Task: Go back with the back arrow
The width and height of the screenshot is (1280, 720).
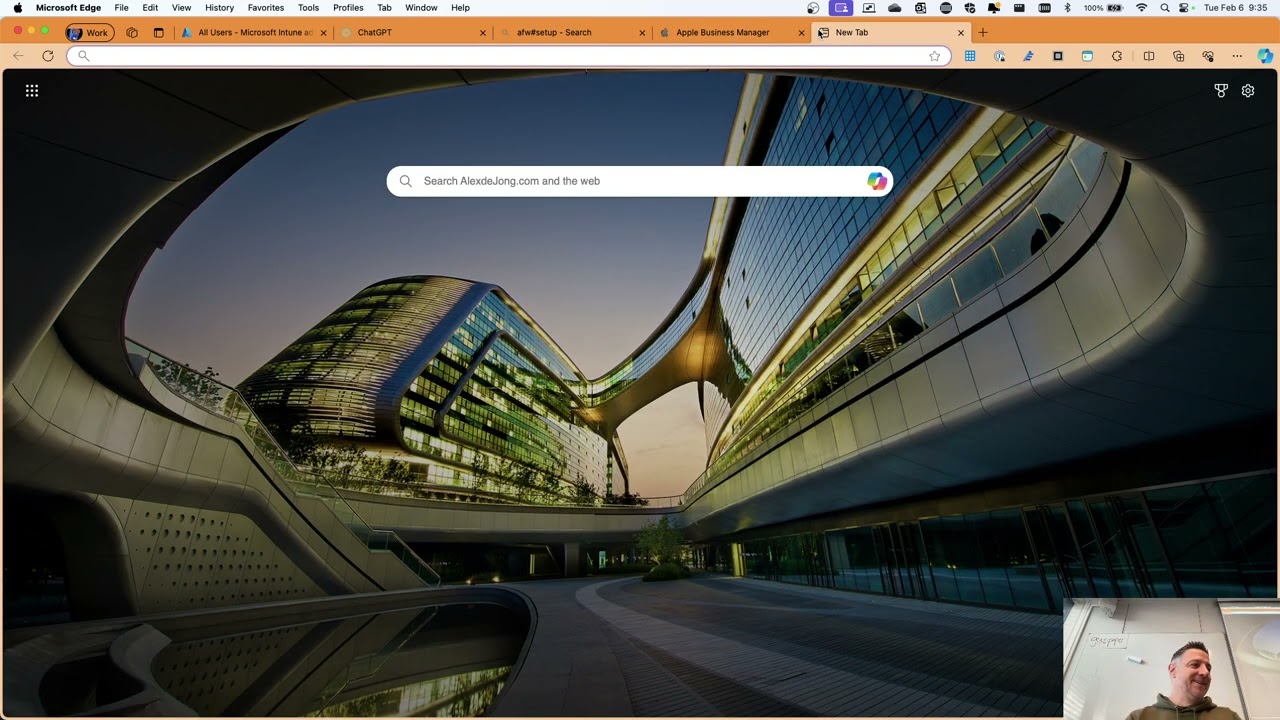Action: coord(18,56)
